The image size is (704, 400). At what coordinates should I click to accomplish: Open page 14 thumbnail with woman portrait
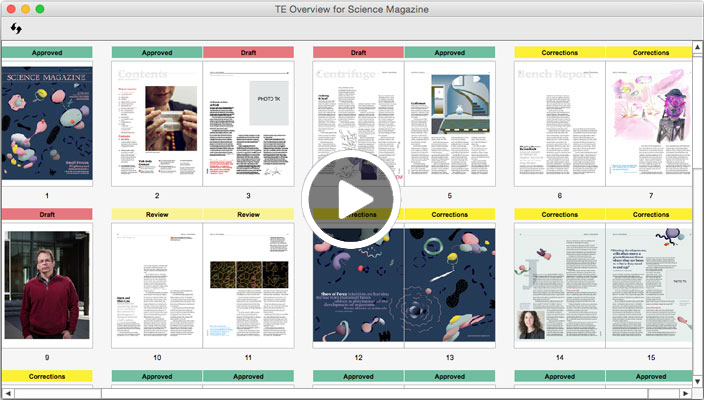pyautogui.click(x=559, y=286)
